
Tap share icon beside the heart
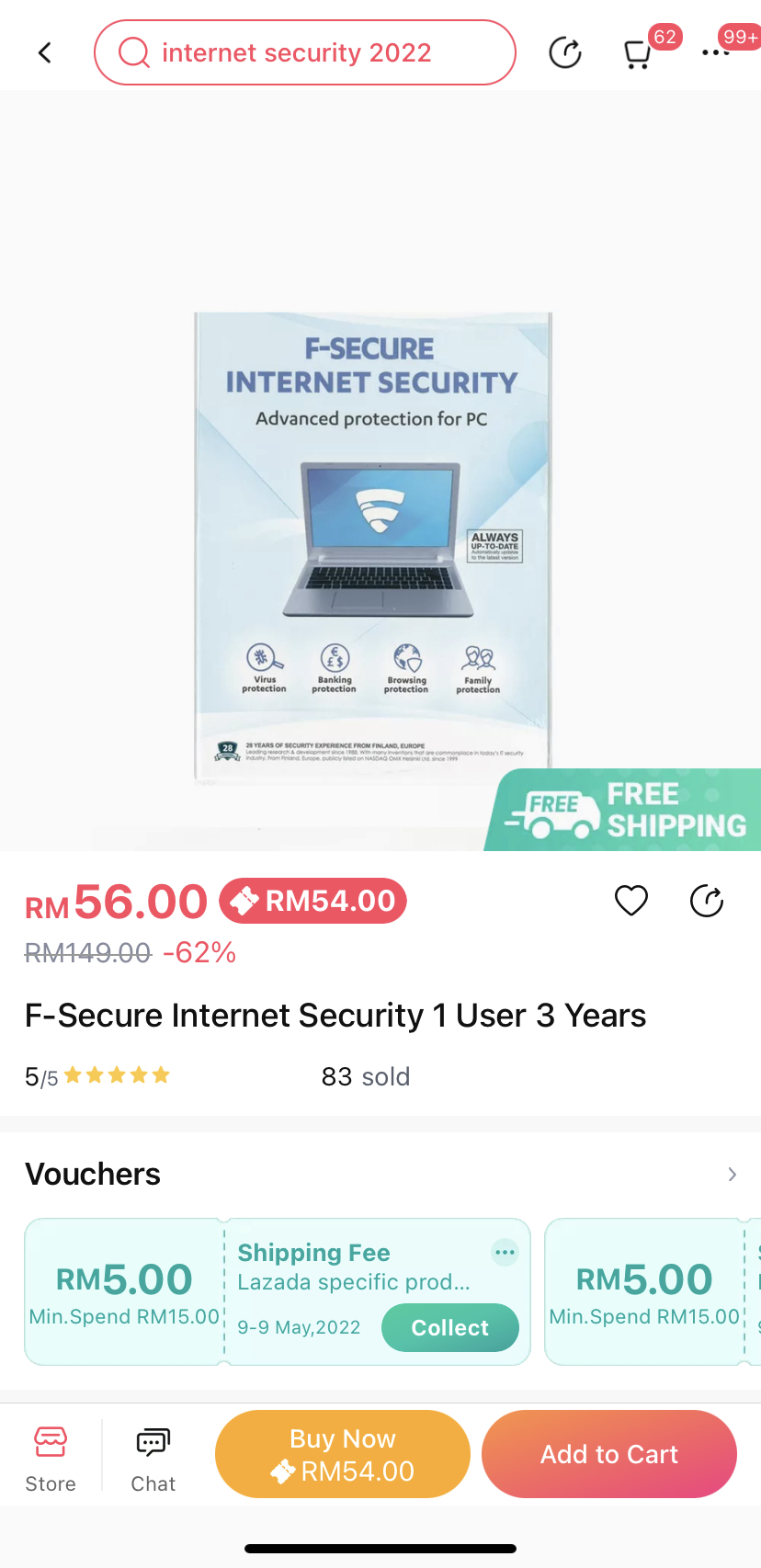(707, 901)
